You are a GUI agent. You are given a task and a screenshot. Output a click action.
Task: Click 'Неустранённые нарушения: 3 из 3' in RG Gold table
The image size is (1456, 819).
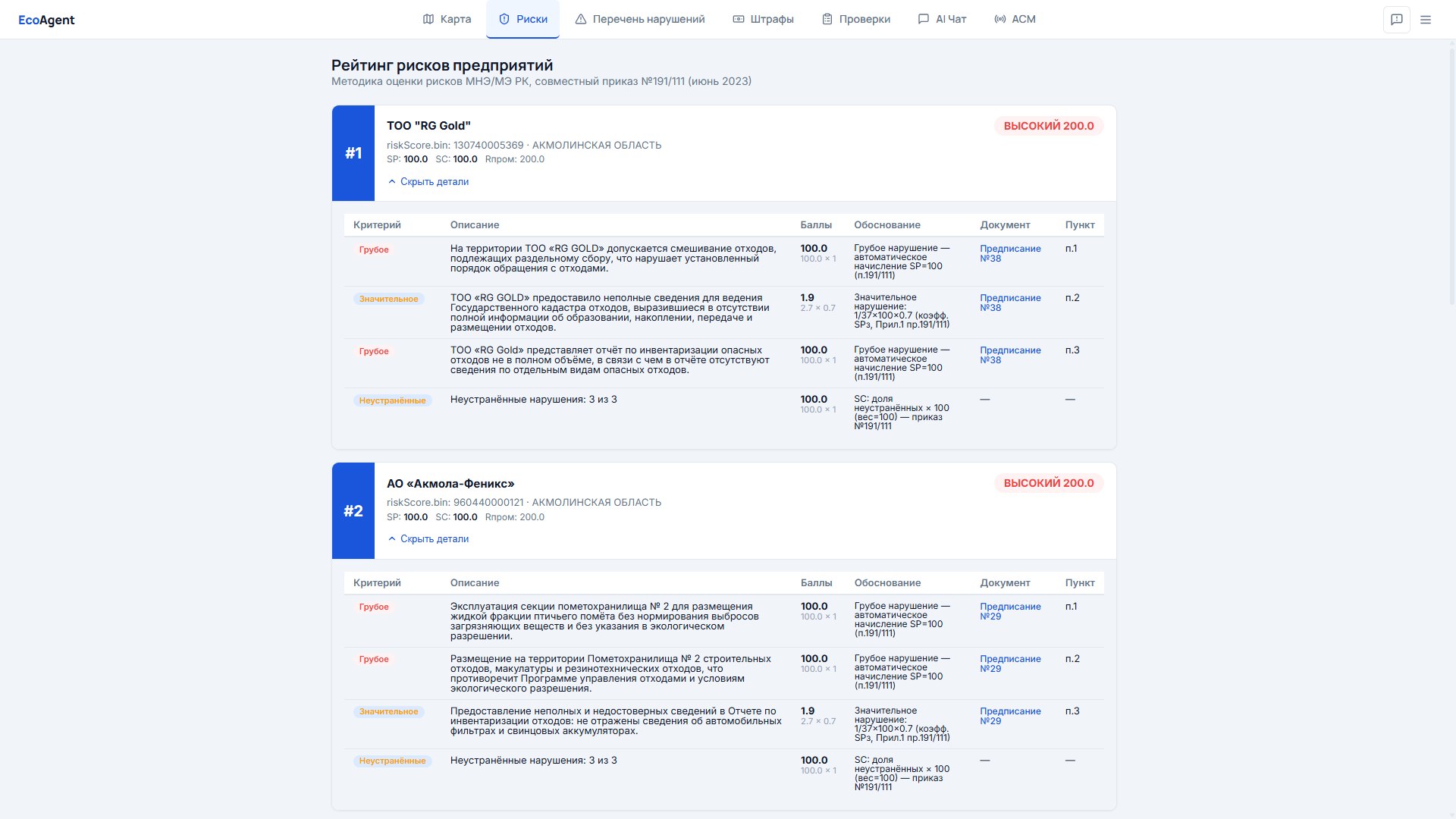tap(534, 400)
